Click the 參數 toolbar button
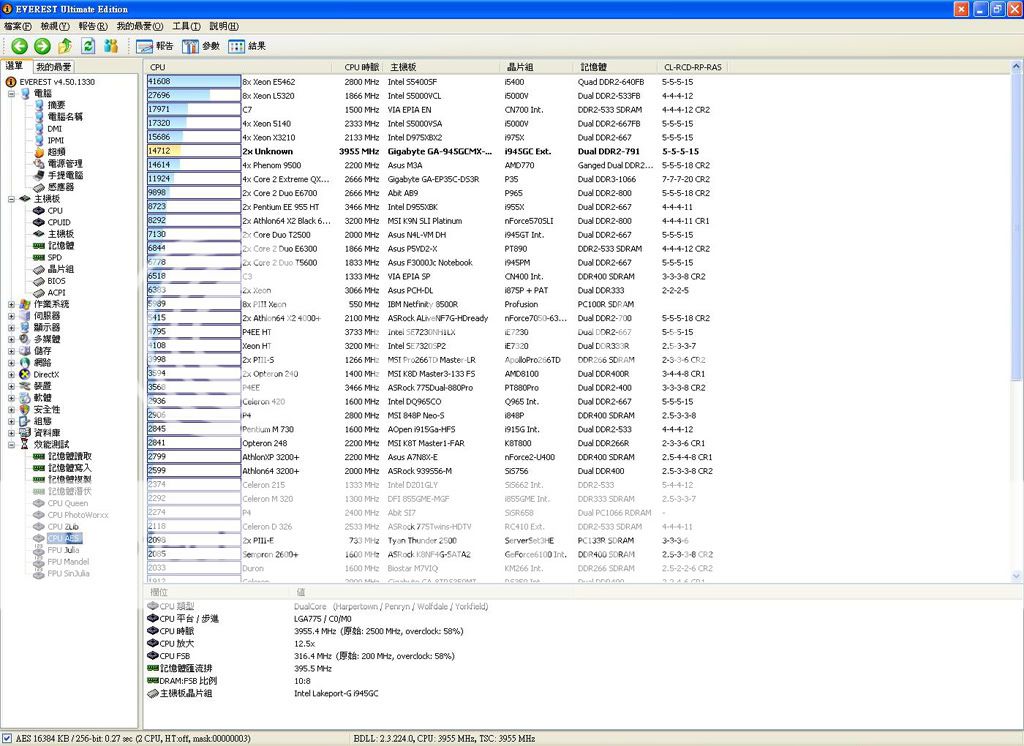This screenshot has width=1024, height=746. [x=201, y=46]
